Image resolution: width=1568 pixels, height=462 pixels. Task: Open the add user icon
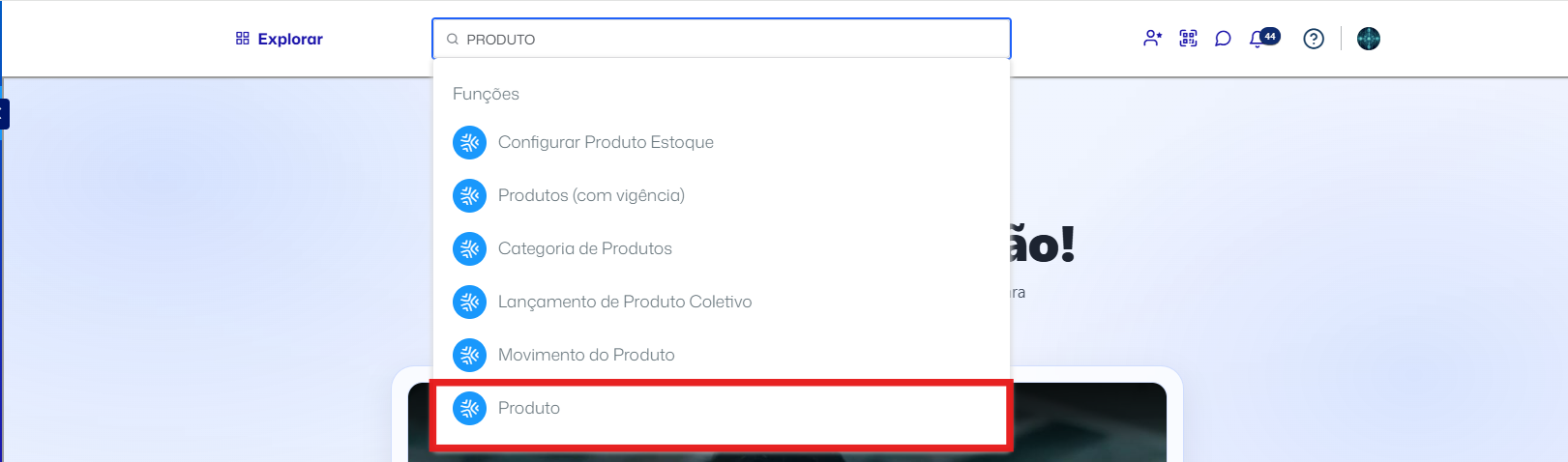coord(1152,39)
